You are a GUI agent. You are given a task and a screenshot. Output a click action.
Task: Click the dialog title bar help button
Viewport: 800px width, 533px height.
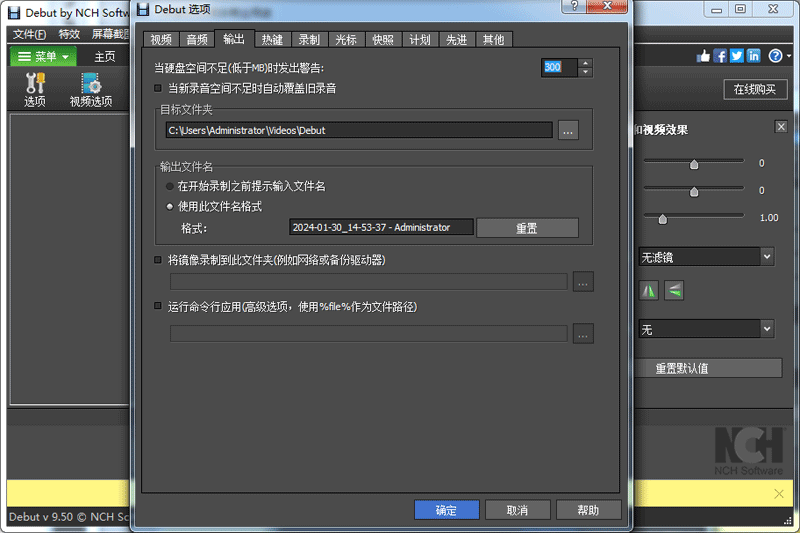574,6
